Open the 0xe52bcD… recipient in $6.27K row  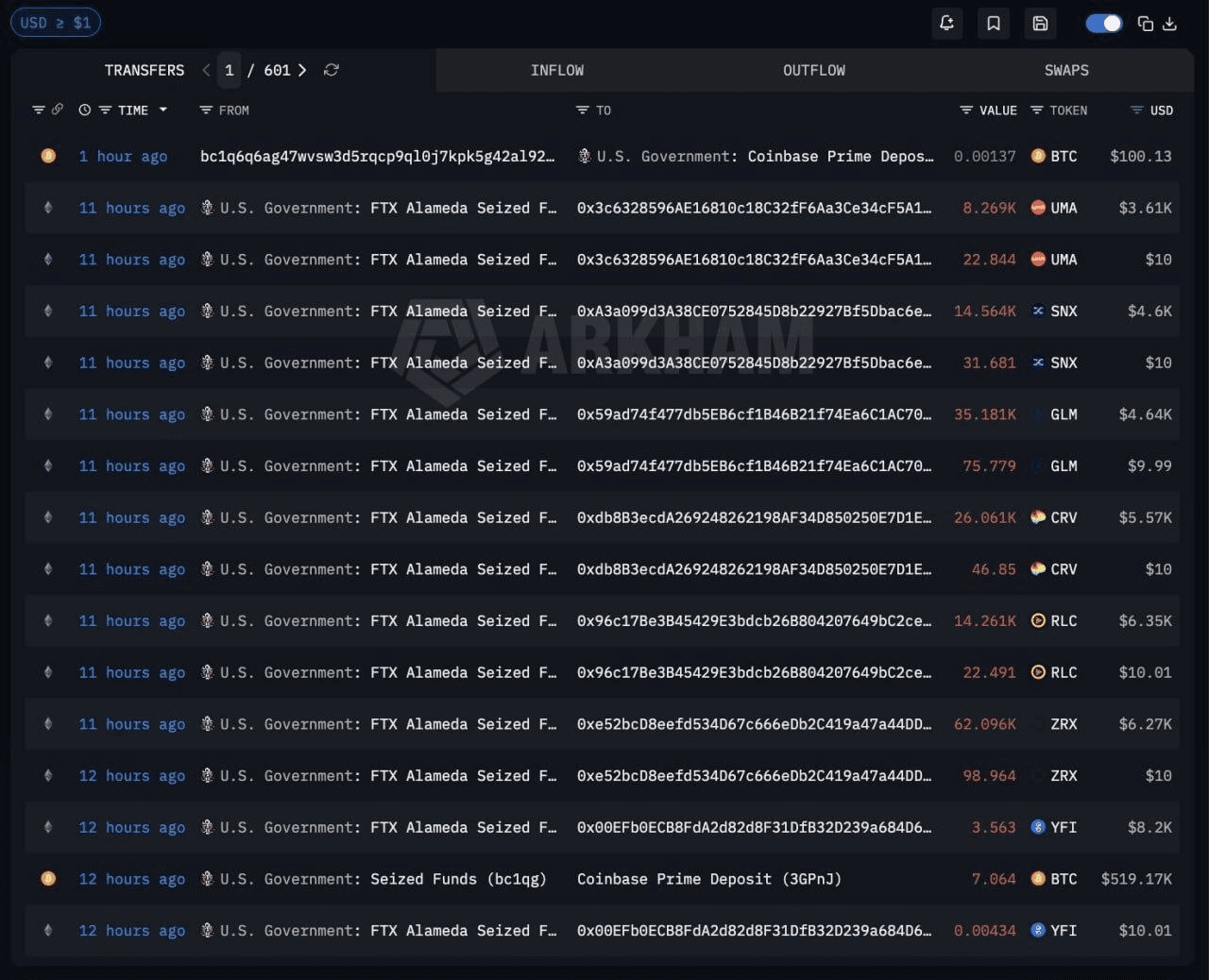pos(755,724)
